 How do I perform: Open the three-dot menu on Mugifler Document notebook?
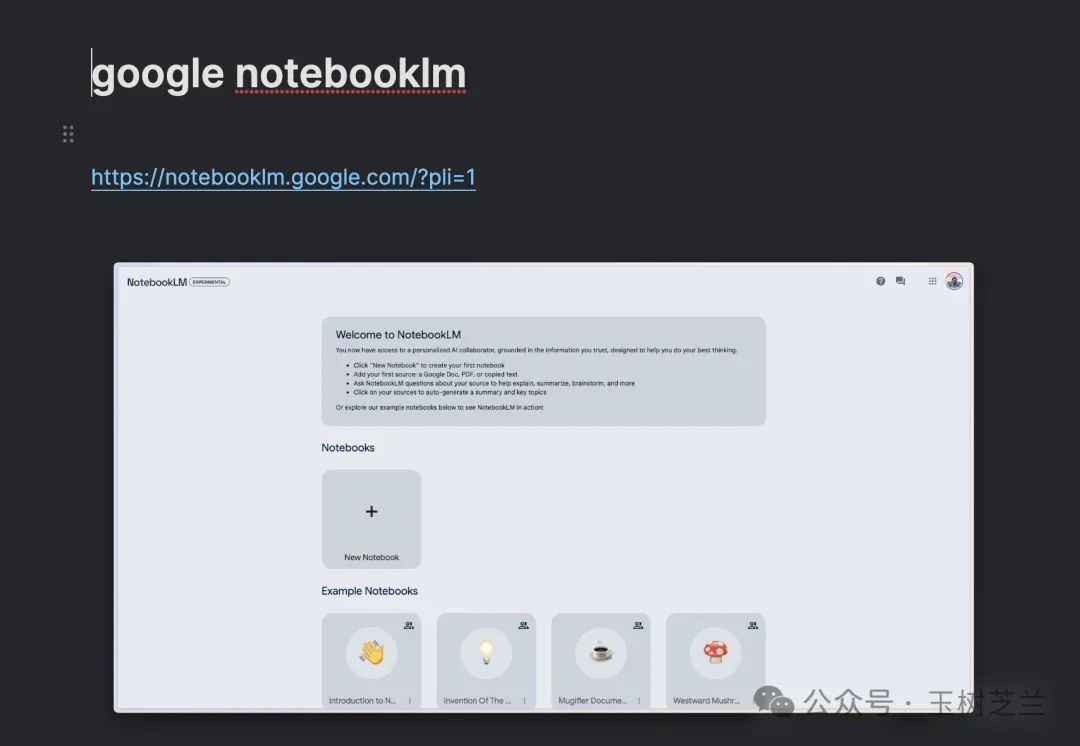[x=638, y=701]
